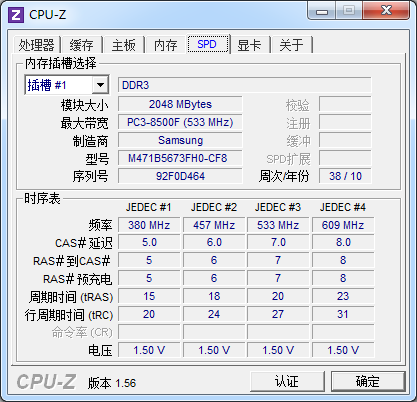Click the tRC value 27
This screenshot has width=417, height=402.
(x=278, y=314)
